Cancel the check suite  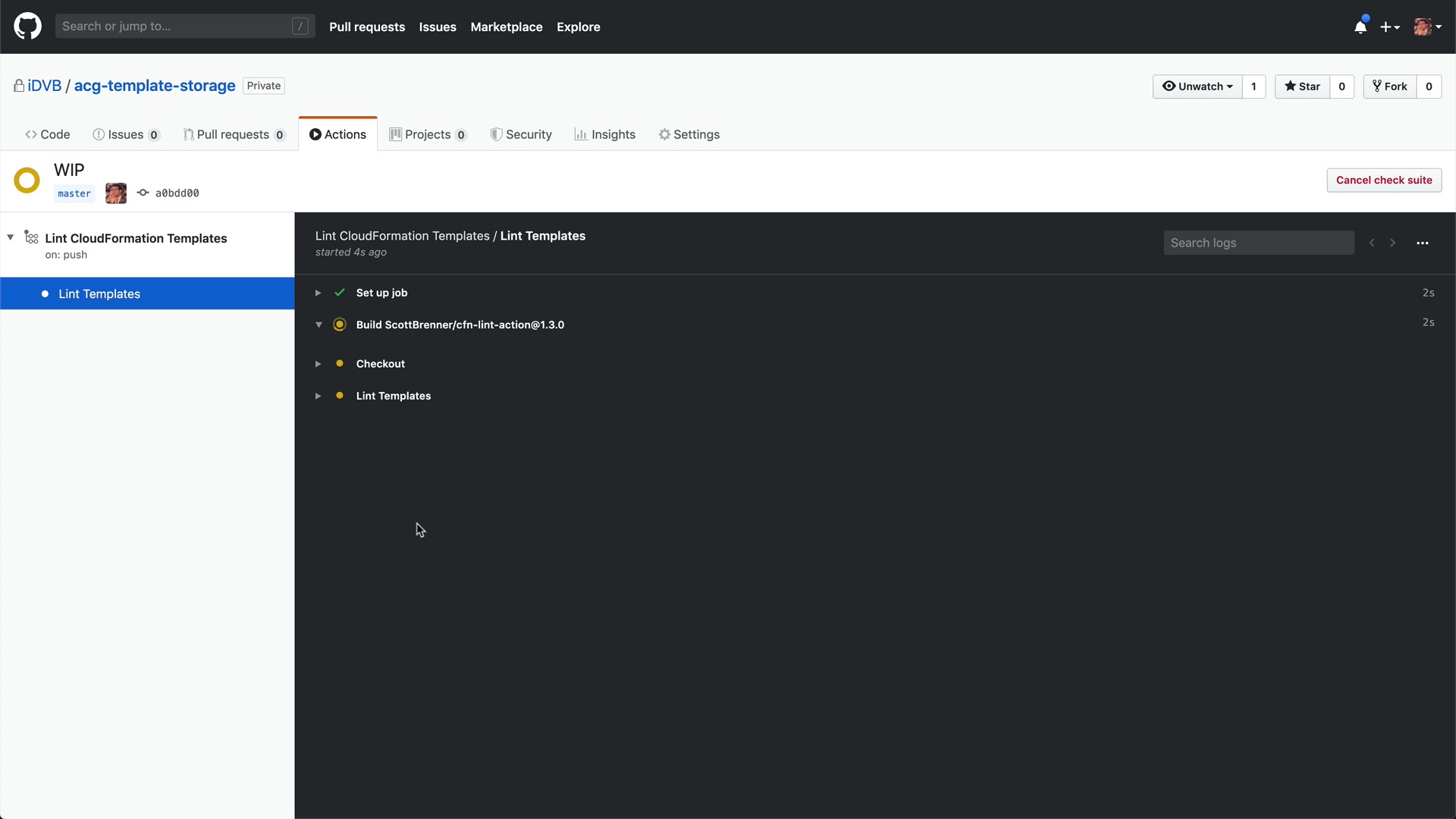[x=1384, y=180]
